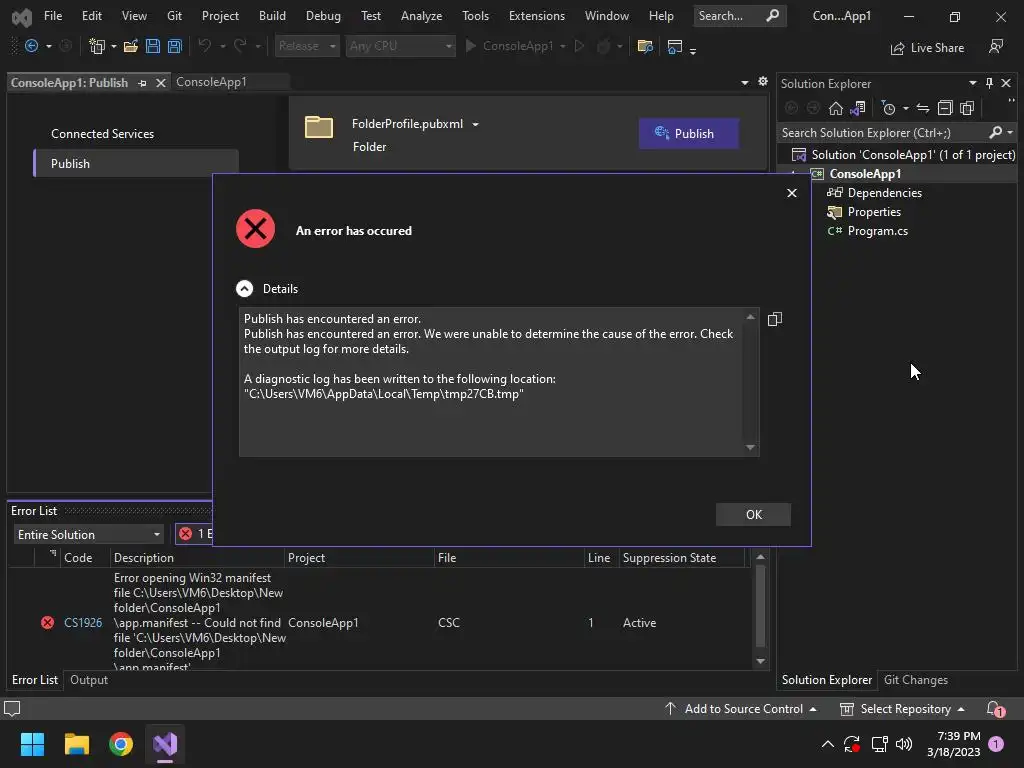The image size is (1024, 768).
Task: Toggle auto-hide pin on Solution Explorer
Action: coord(989,83)
